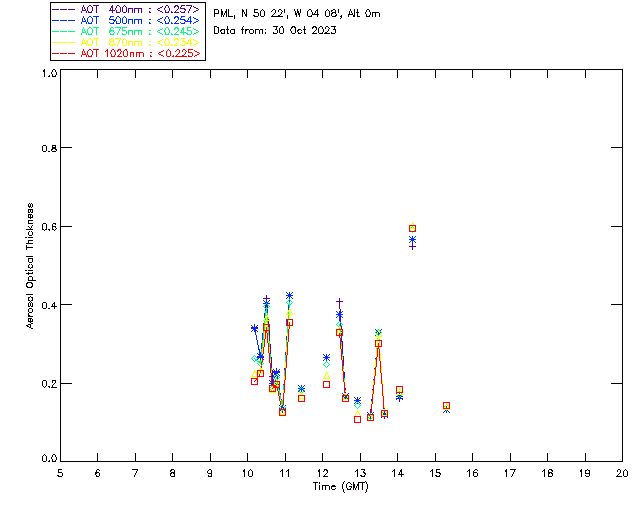This screenshot has height=512, width=640.
Task: Click the AOT 1020nm legend entry
Action: coord(127,53)
